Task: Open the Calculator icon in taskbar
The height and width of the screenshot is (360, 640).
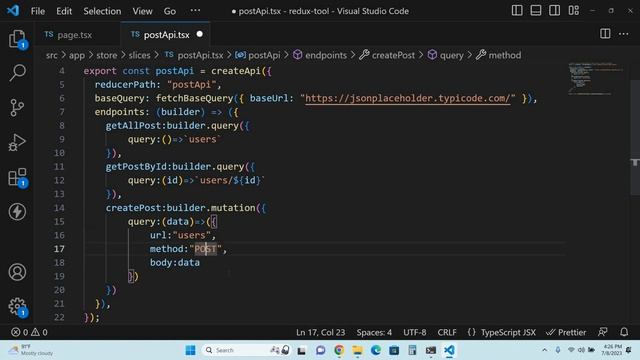Action: point(412,350)
